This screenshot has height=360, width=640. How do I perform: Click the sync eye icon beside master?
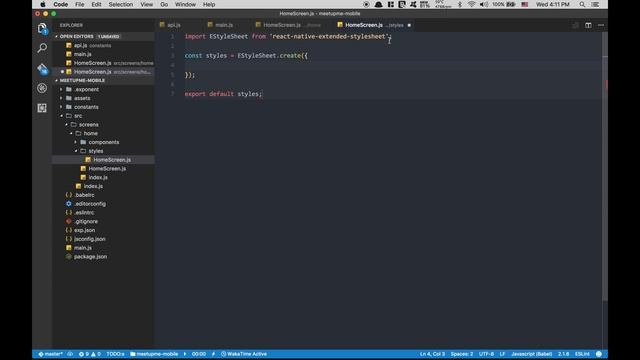(70, 354)
